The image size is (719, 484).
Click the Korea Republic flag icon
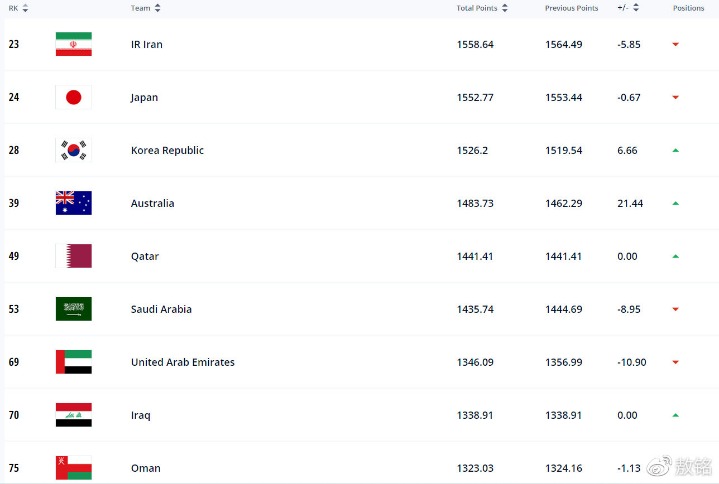tap(73, 150)
